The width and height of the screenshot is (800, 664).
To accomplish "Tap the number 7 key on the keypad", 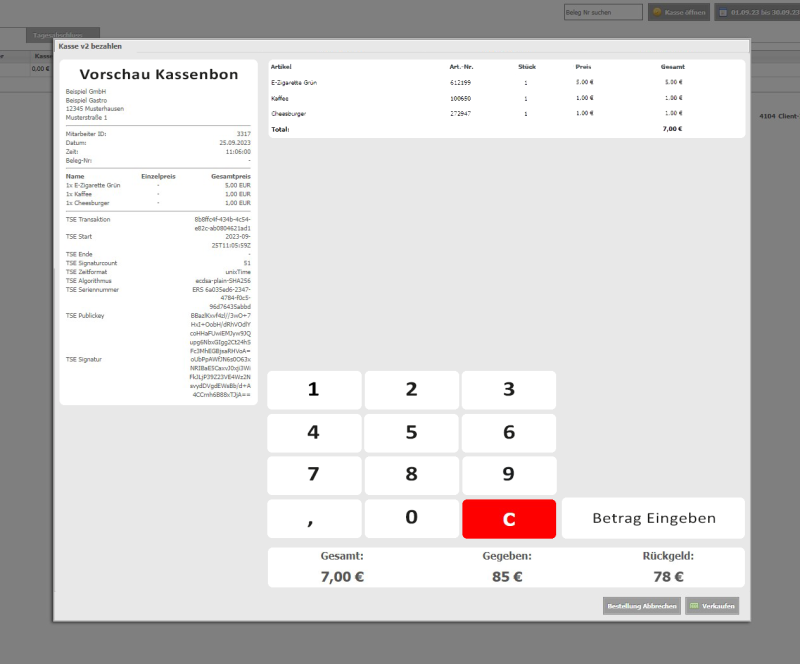I will point(314,475).
